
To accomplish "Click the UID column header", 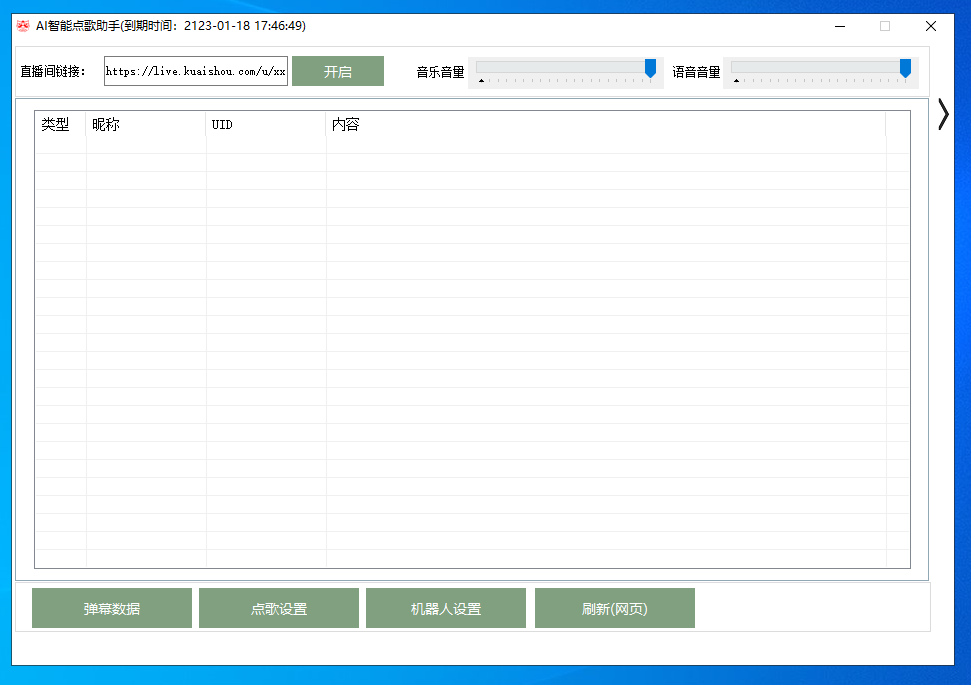I will (266, 125).
